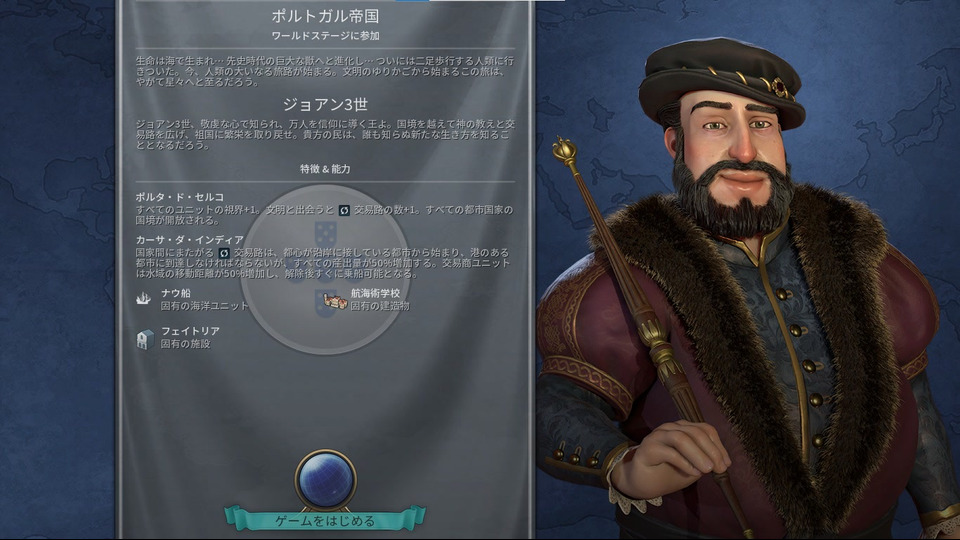
Task: Click the ワールドステージに参加 subtitle
Action: 325,36
